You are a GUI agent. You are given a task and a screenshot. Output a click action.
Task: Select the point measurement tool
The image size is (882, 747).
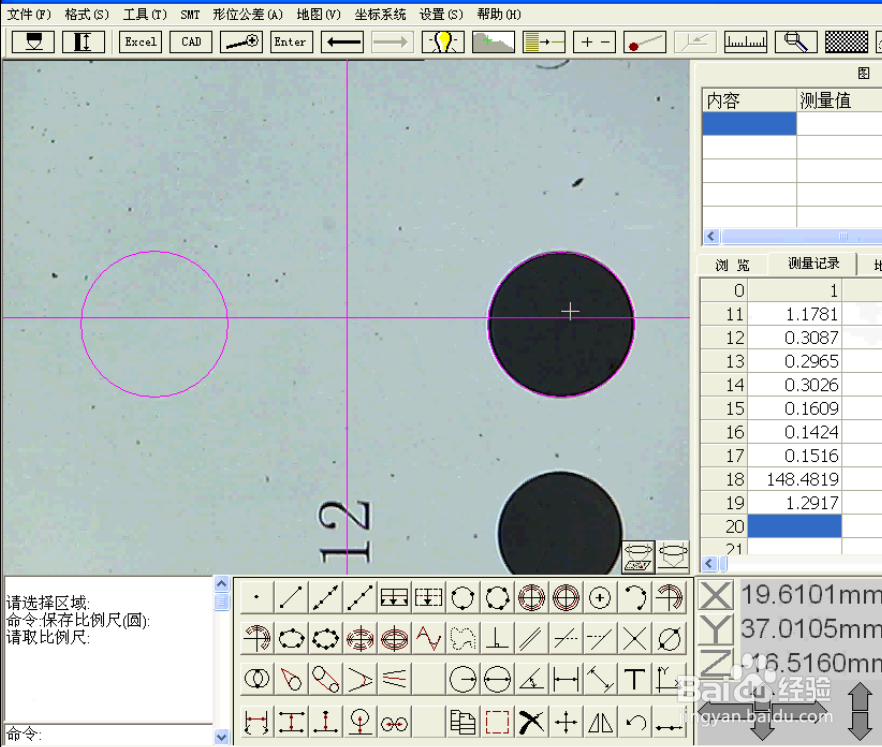(x=256, y=597)
